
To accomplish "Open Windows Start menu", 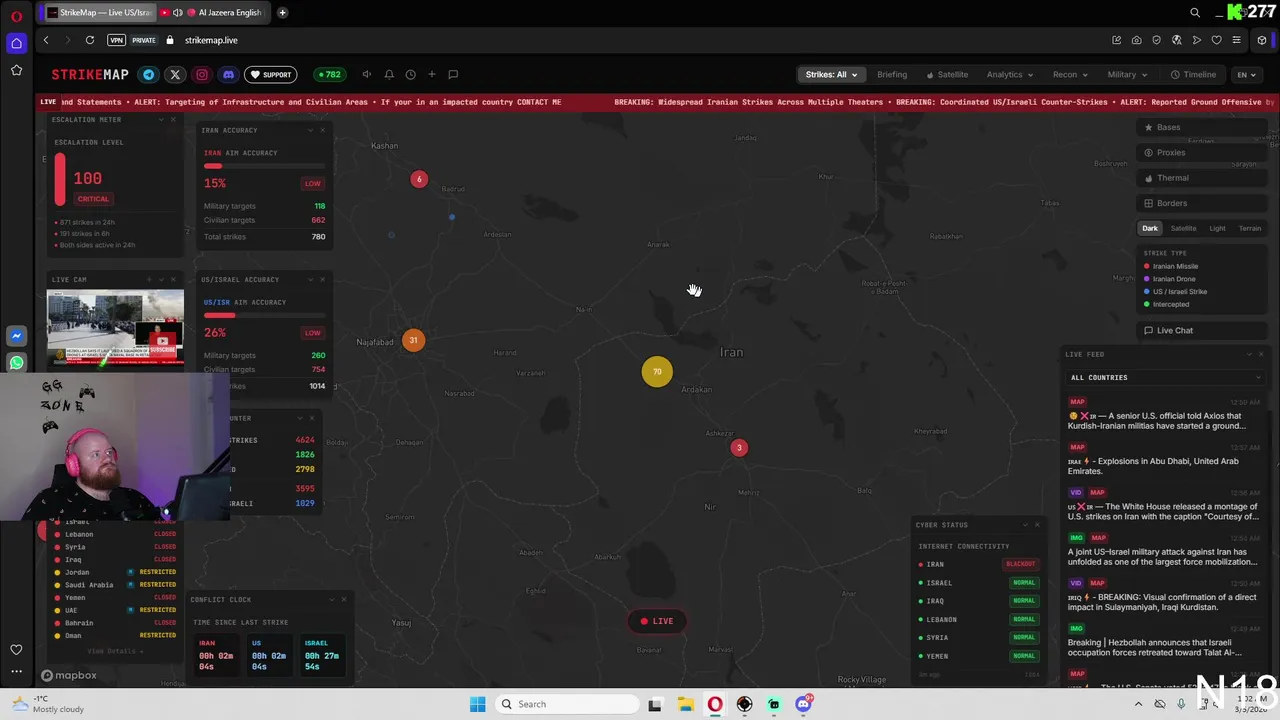I will (x=478, y=704).
